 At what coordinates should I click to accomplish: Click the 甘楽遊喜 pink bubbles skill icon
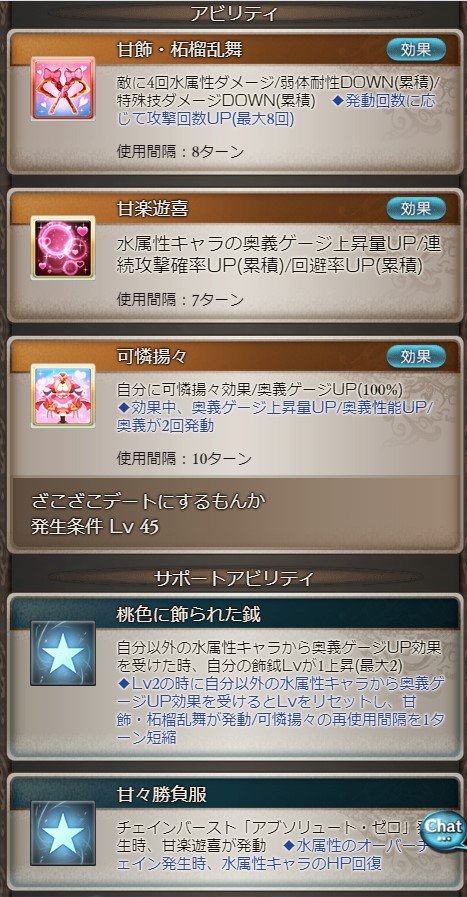point(63,247)
